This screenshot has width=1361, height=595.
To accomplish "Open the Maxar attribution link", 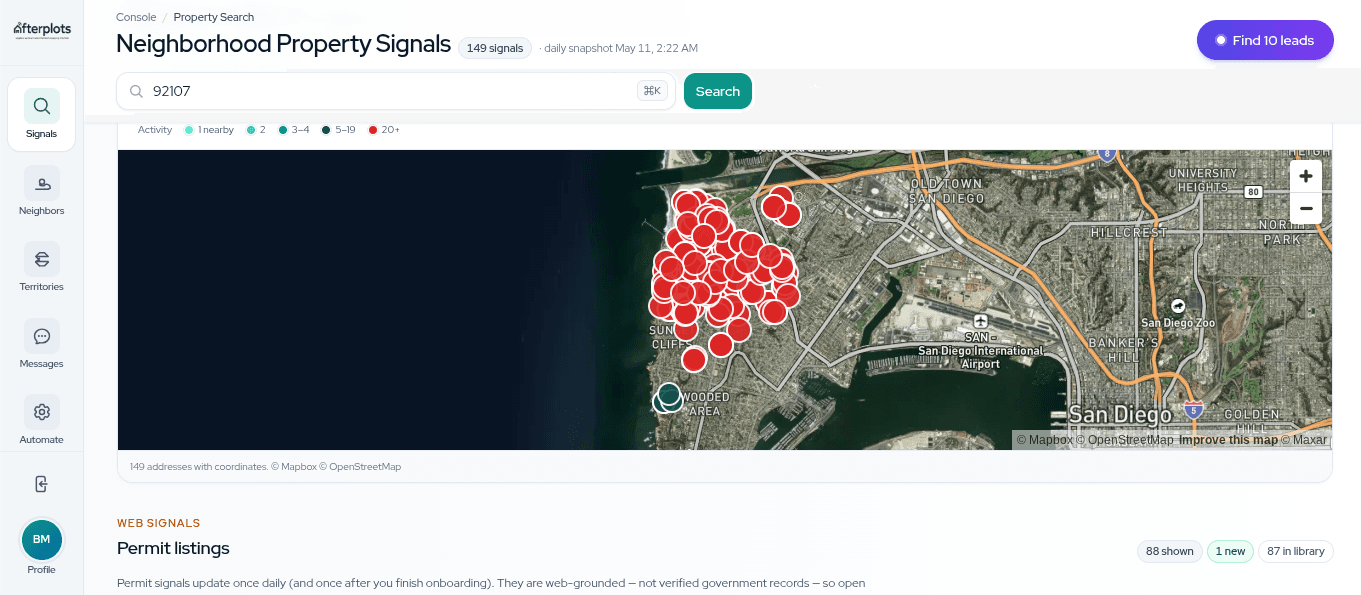I will pyautogui.click(x=1304, y=440).
